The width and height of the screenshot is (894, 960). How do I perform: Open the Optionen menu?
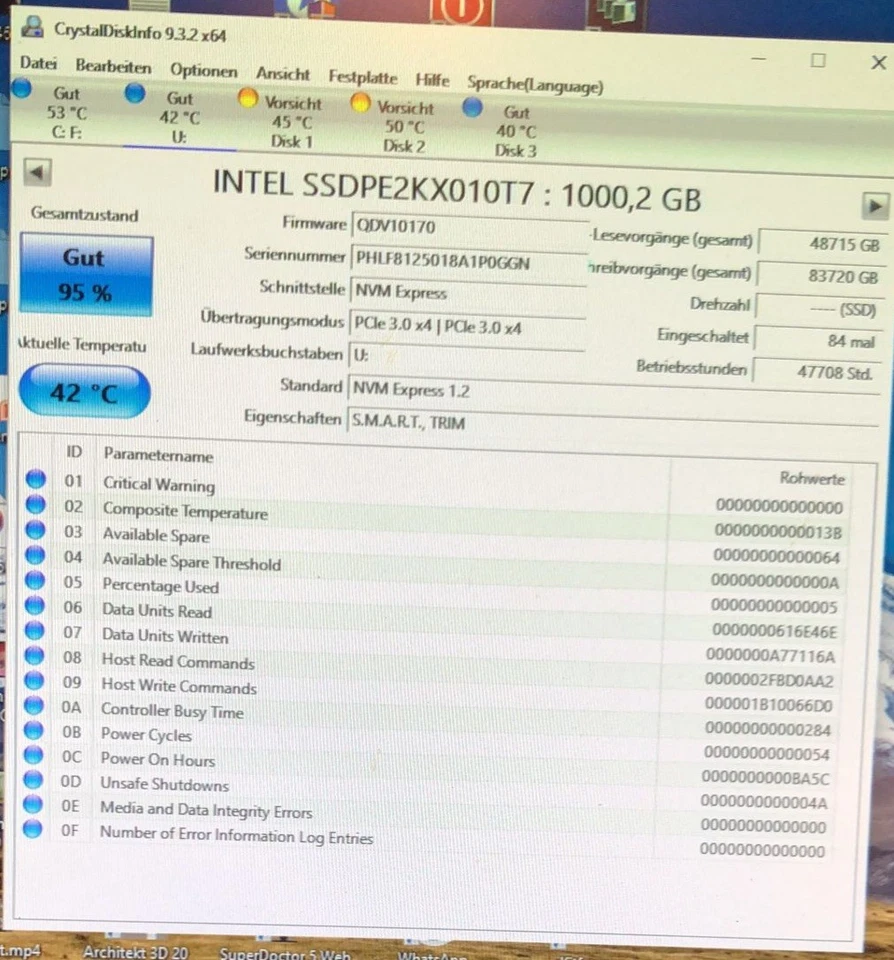click(203, 70)
